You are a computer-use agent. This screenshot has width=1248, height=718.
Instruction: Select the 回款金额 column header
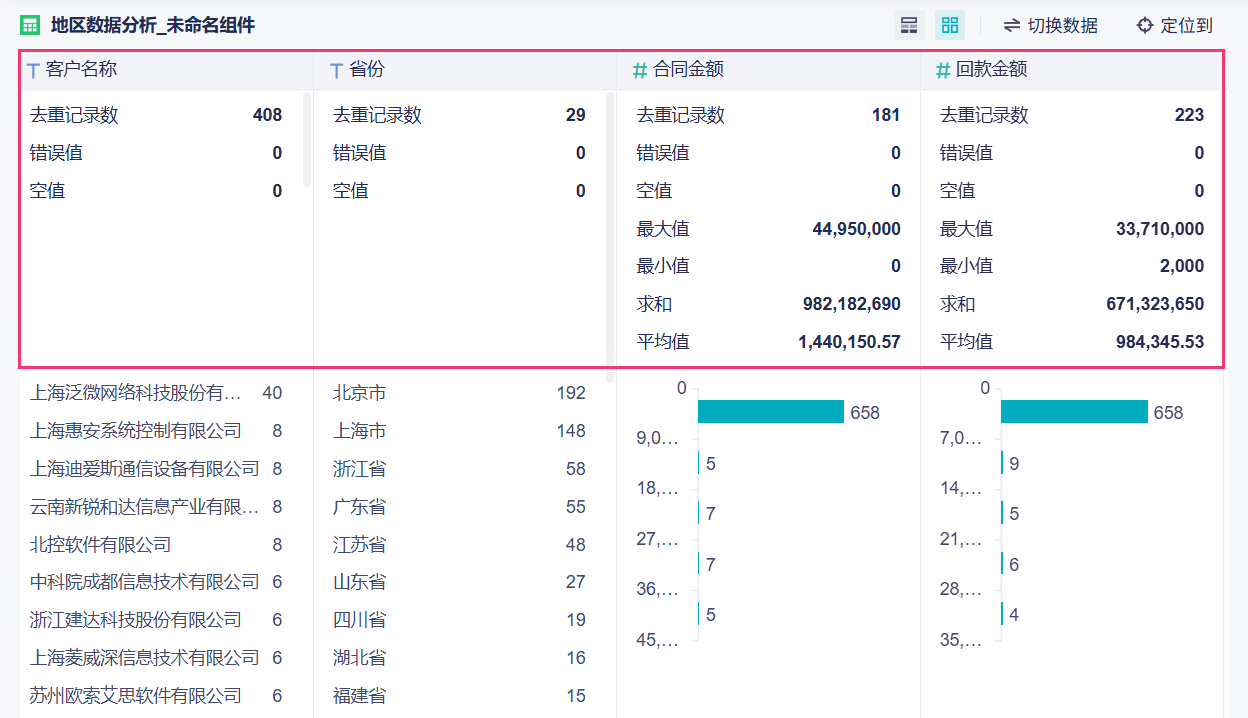[991, 70]
